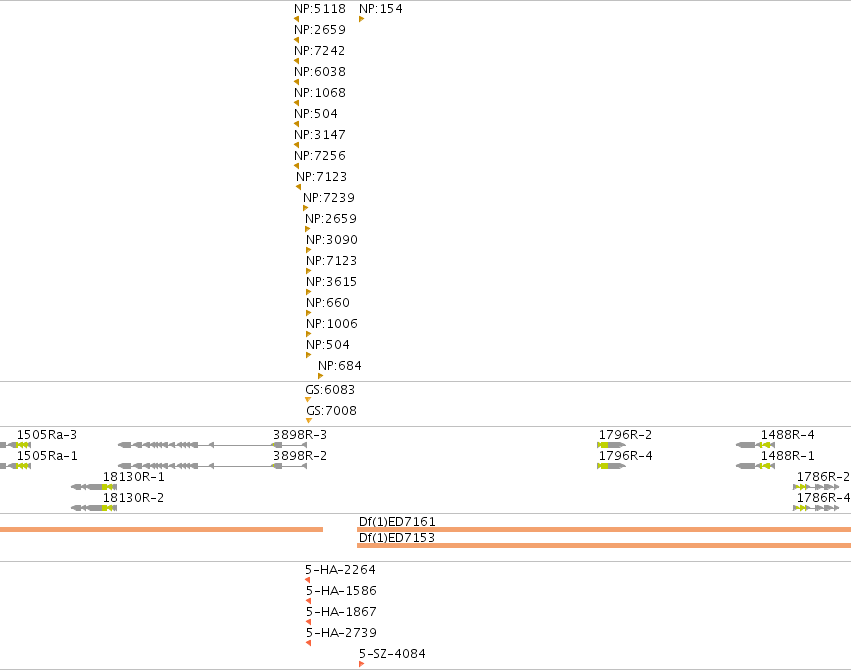Click the NP:504 label with right-pointing arrow
The height and width of the screenshot is (670, 851).
click(328, 344)
